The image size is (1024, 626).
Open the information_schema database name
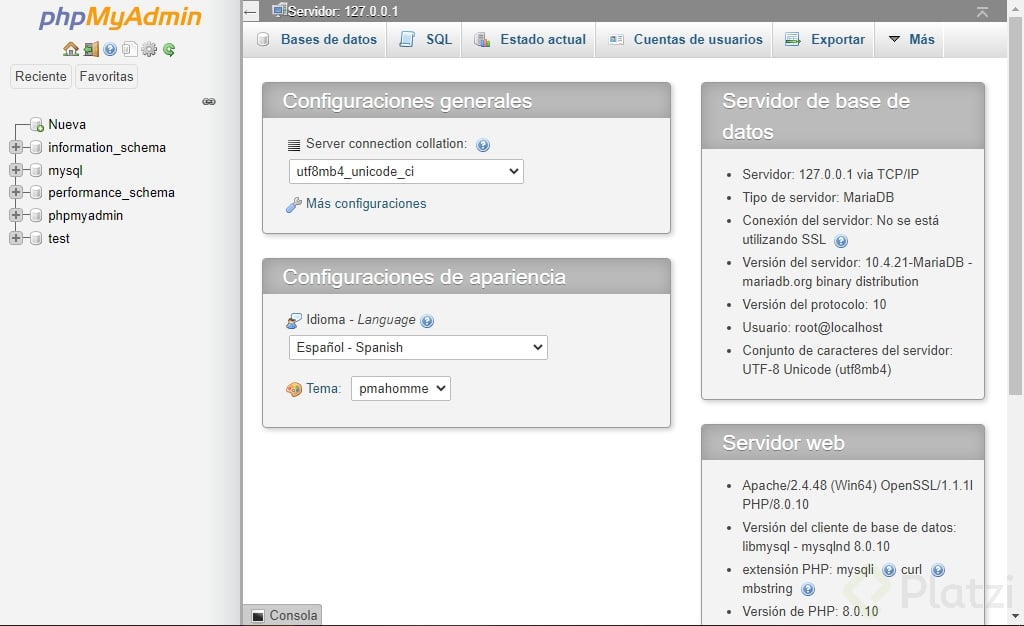[106, 148]
